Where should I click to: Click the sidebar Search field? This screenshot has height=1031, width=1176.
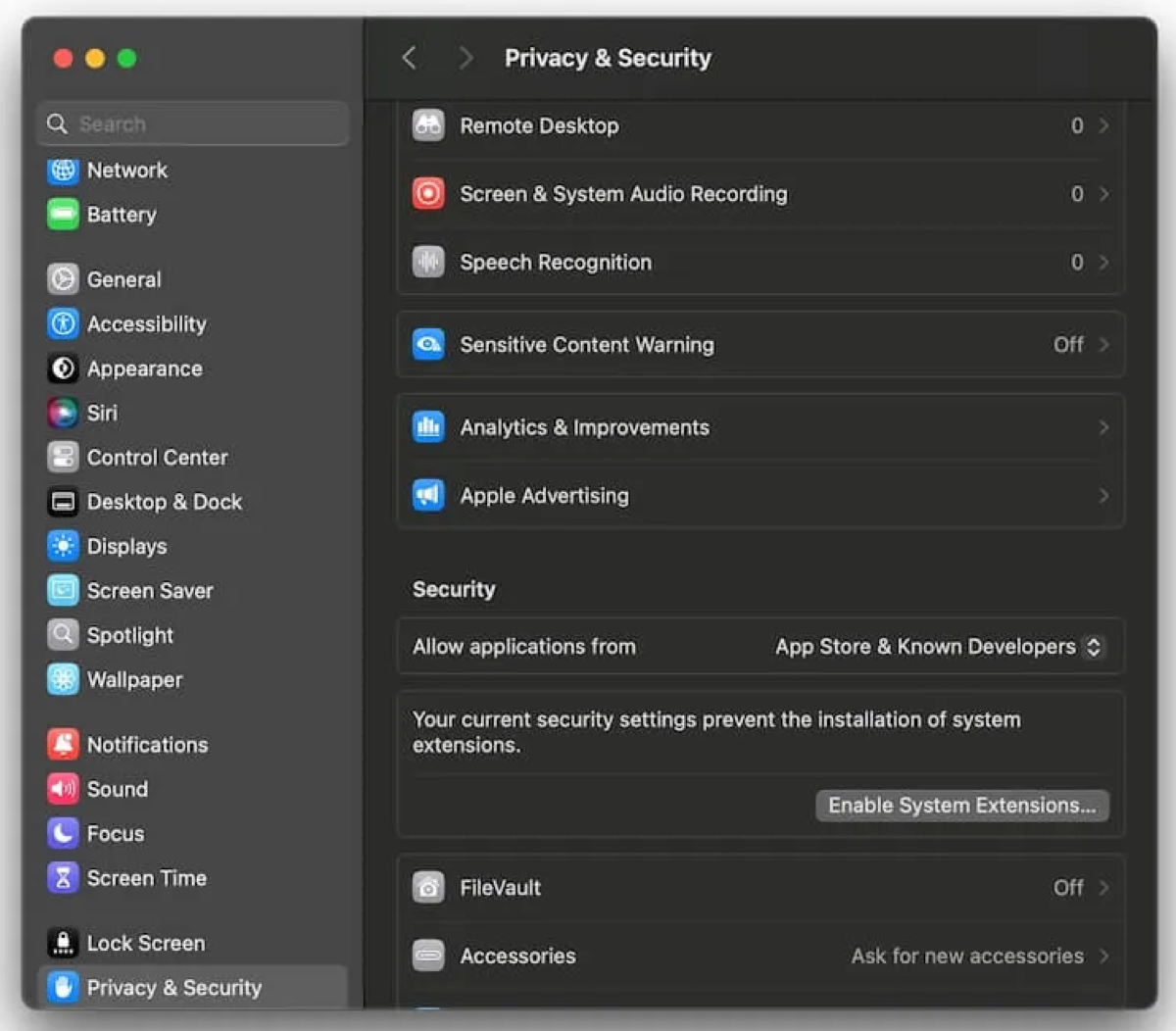pyautogui.click(x=193, y=123)
